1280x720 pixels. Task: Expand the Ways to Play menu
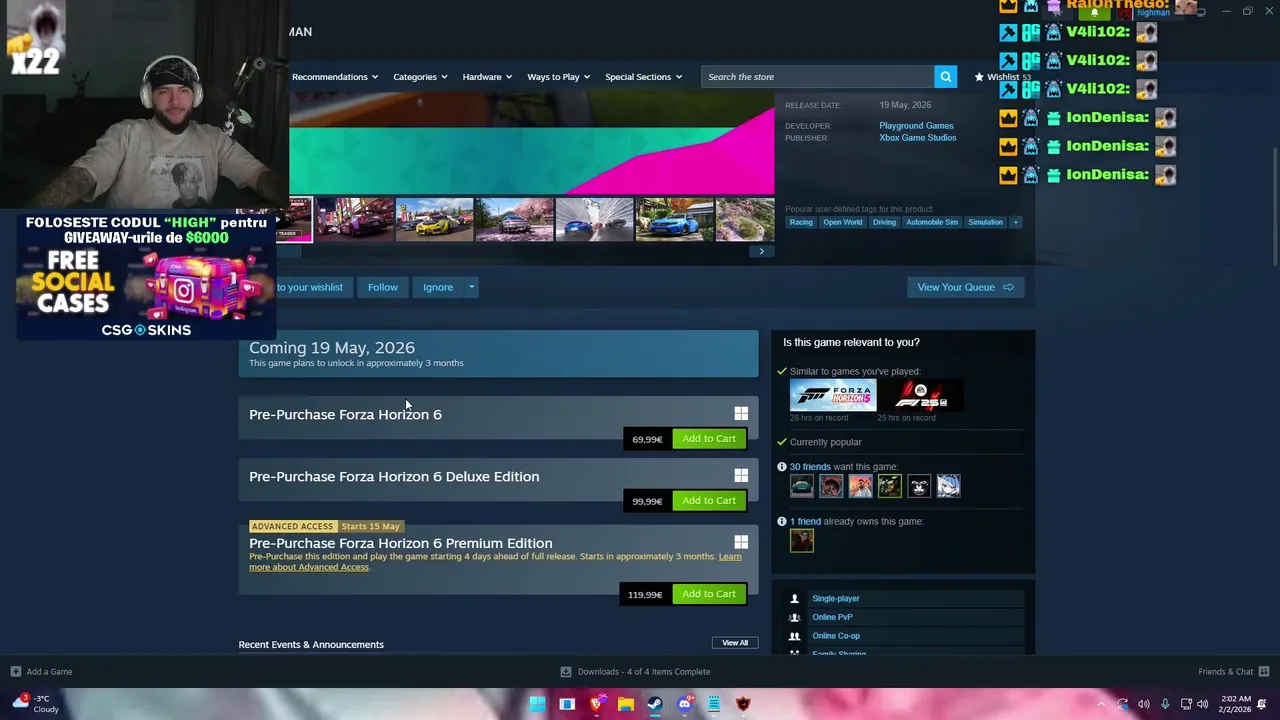click(558, 77)
